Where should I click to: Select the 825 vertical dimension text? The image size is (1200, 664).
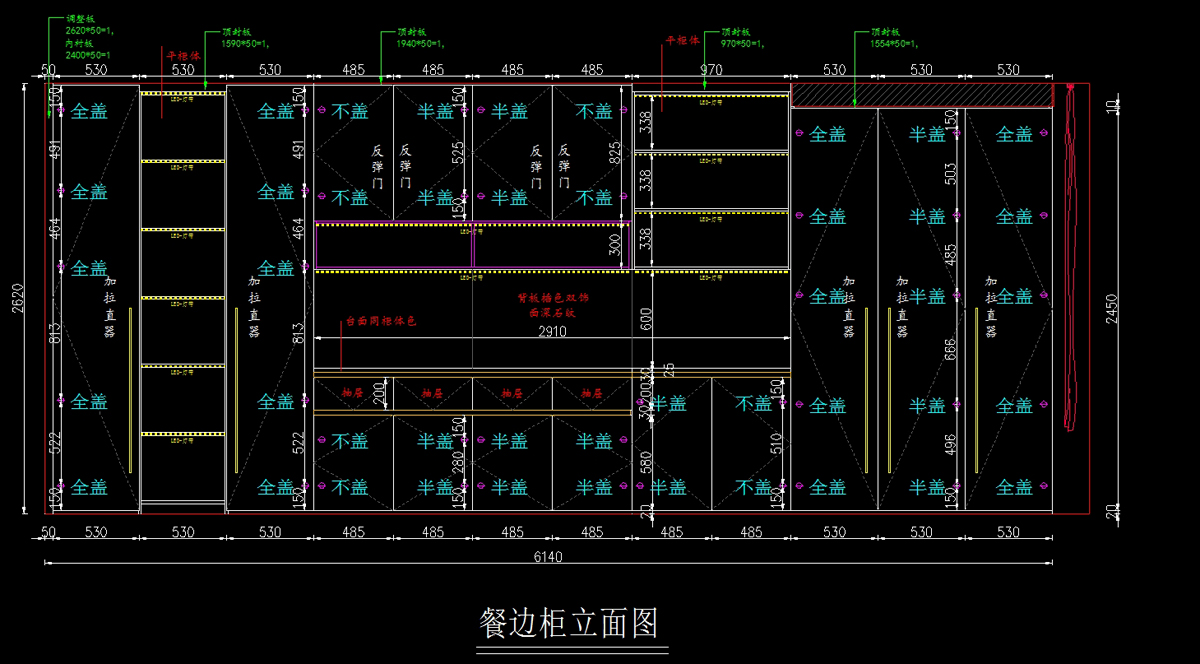click(615, 152)
